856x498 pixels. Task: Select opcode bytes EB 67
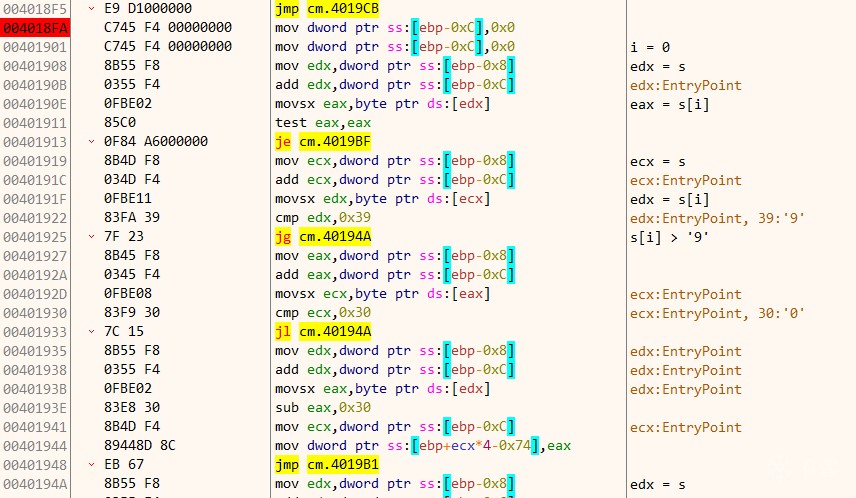[x=124, y=465]
